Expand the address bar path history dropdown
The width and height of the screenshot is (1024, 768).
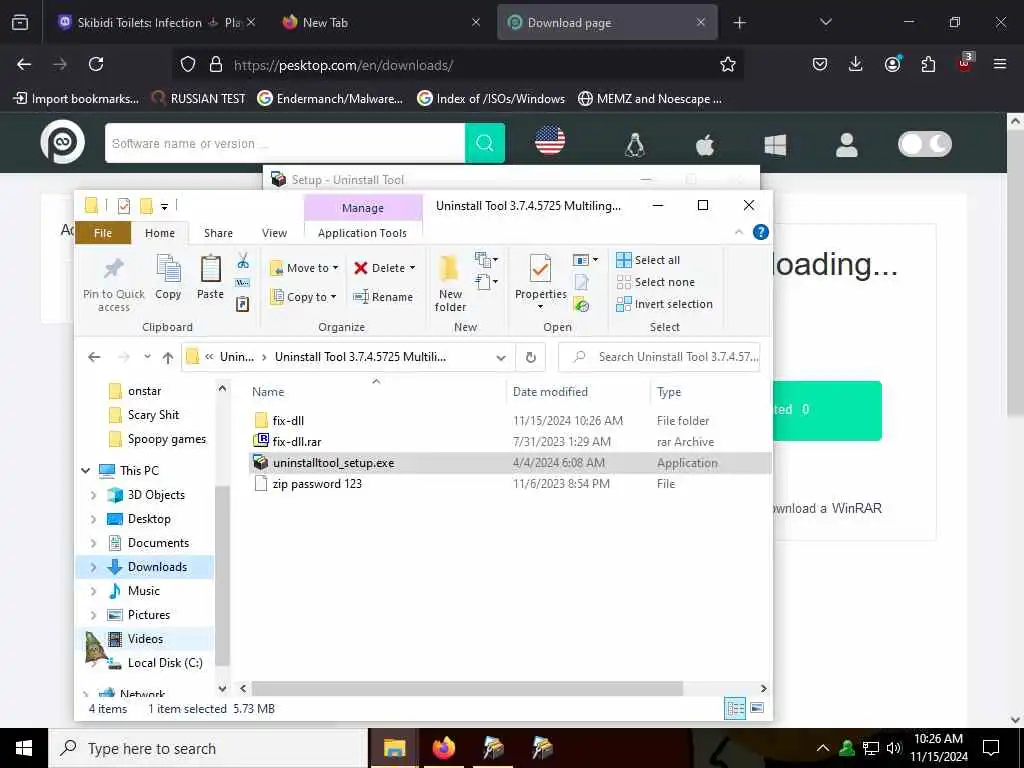501,357
